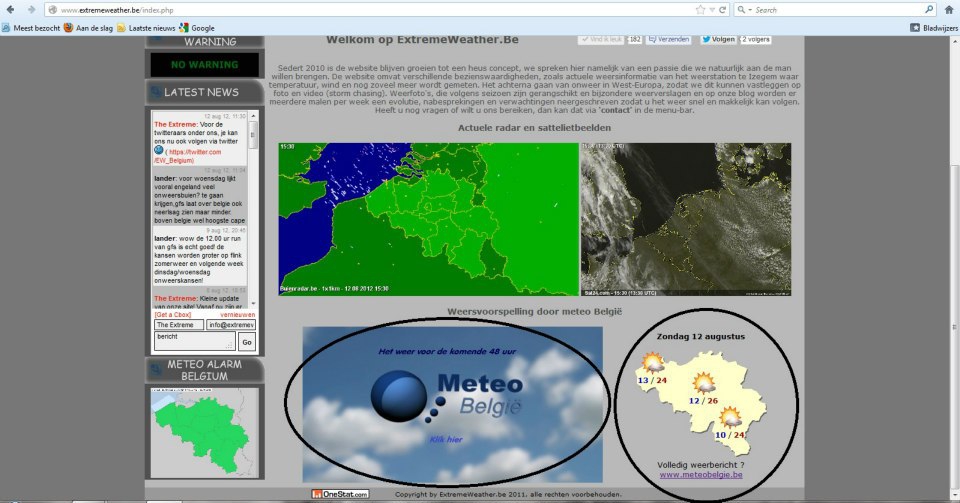Bookmark this page with the star icon
The height and width of the screenshot is (503, 960).
click(x=700, y=10)
